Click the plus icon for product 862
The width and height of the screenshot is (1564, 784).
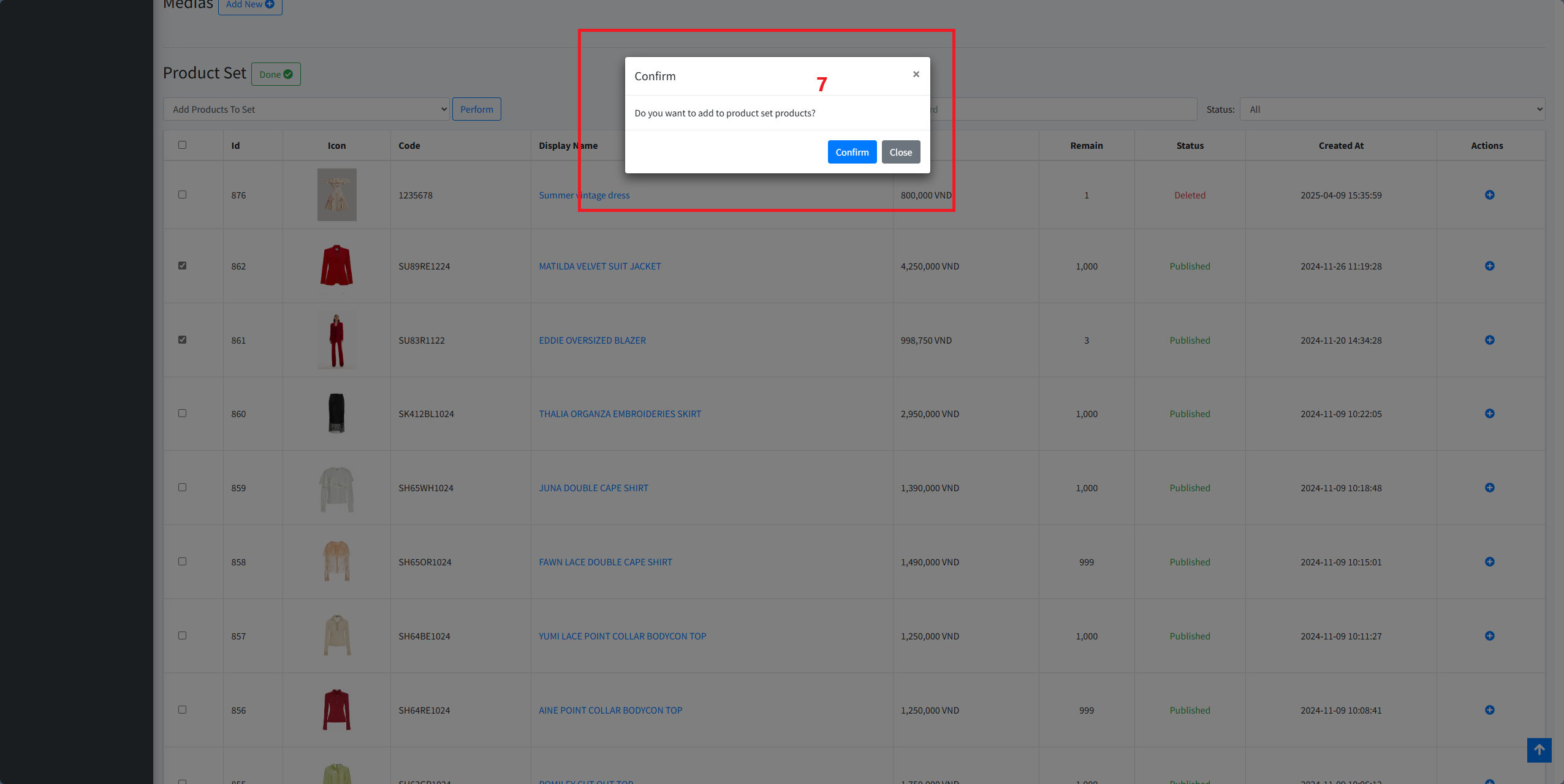click(1489, 266)
